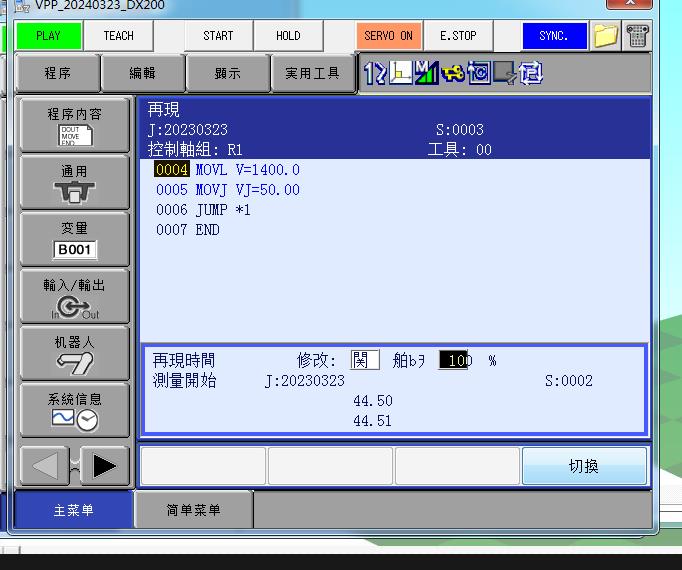Open the 程序內容 (job content) menu
The image size is (682, 570).
[x=75, y=124]
